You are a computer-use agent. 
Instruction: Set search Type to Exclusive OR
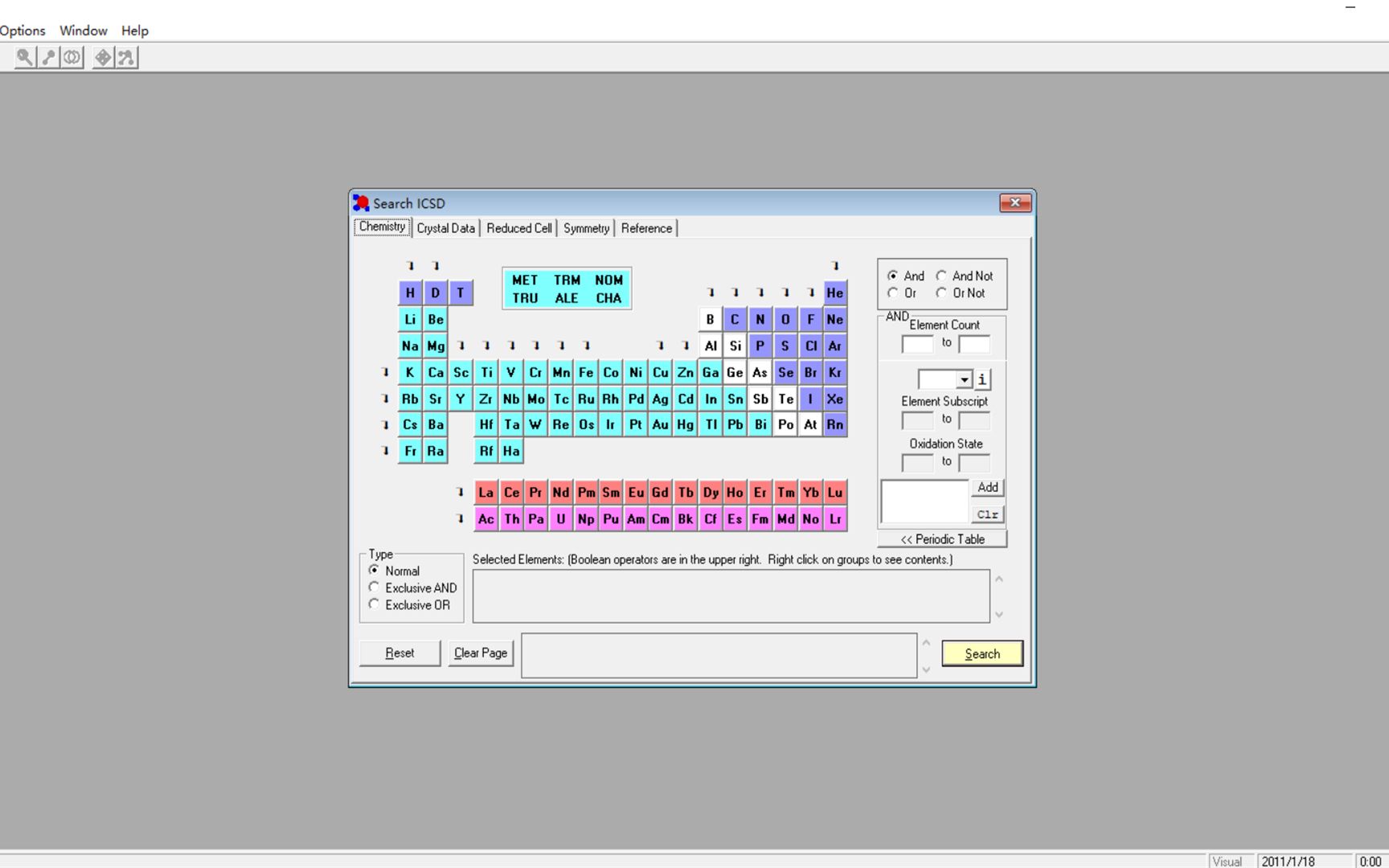pos(410,605)
